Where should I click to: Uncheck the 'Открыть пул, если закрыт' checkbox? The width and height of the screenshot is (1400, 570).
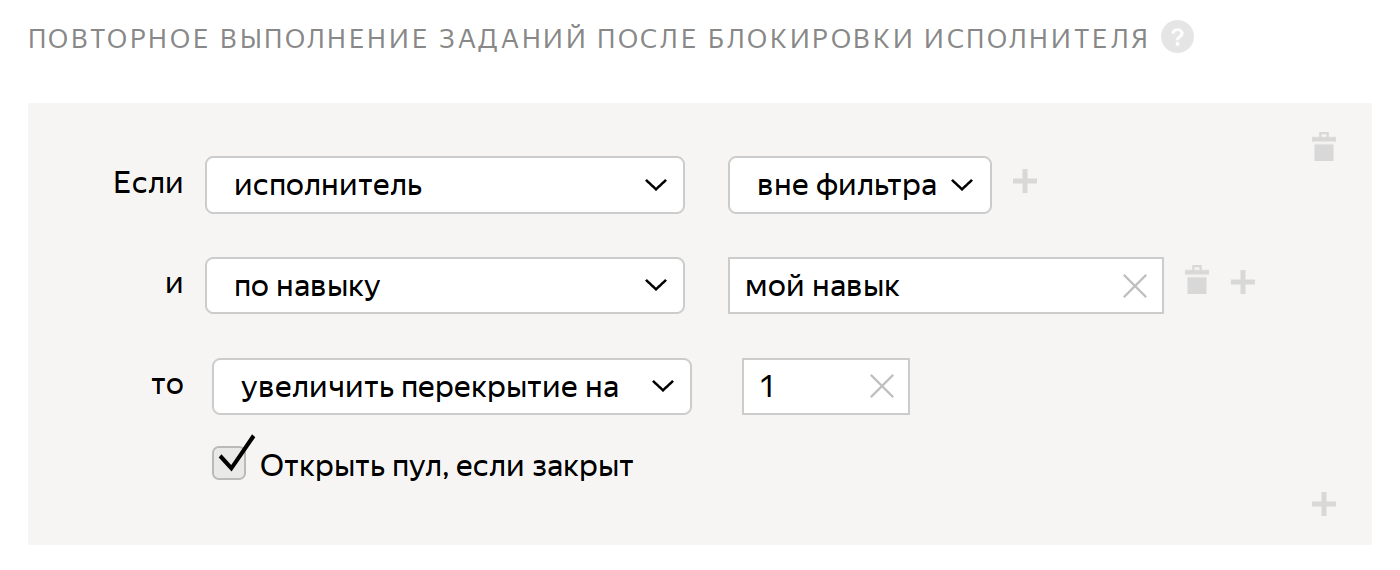tap(230, 462)
